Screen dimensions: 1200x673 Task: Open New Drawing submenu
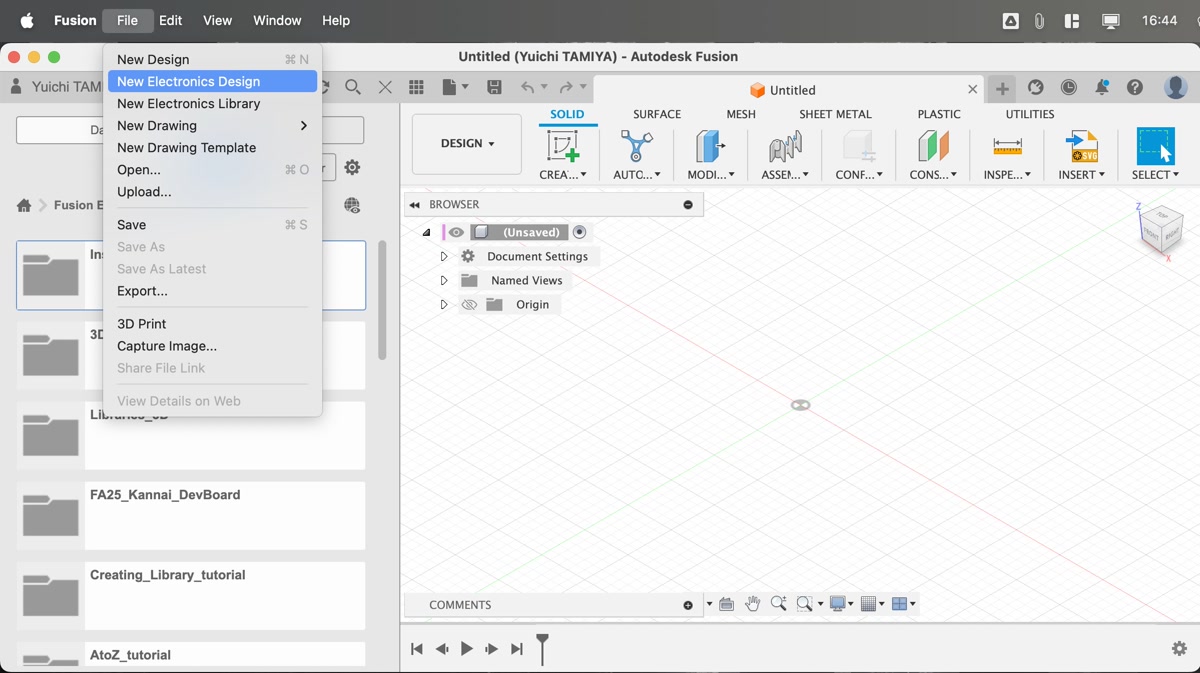pos(212,125)
